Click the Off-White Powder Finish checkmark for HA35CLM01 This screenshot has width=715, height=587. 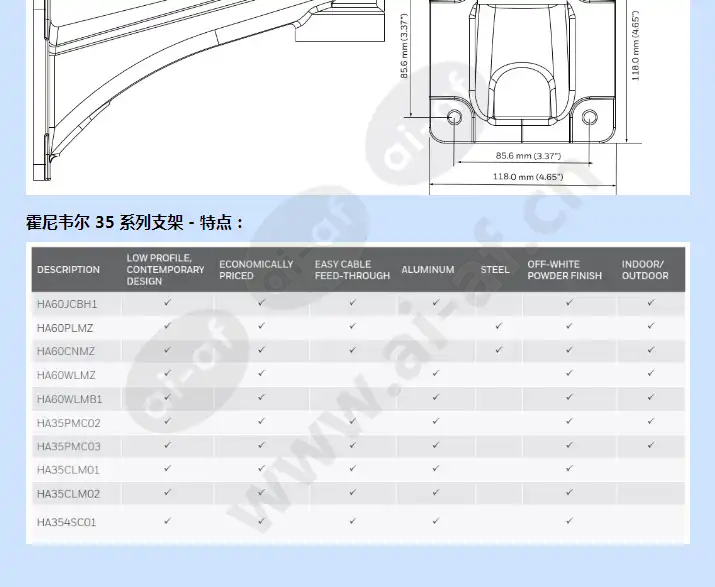[569, 468]
